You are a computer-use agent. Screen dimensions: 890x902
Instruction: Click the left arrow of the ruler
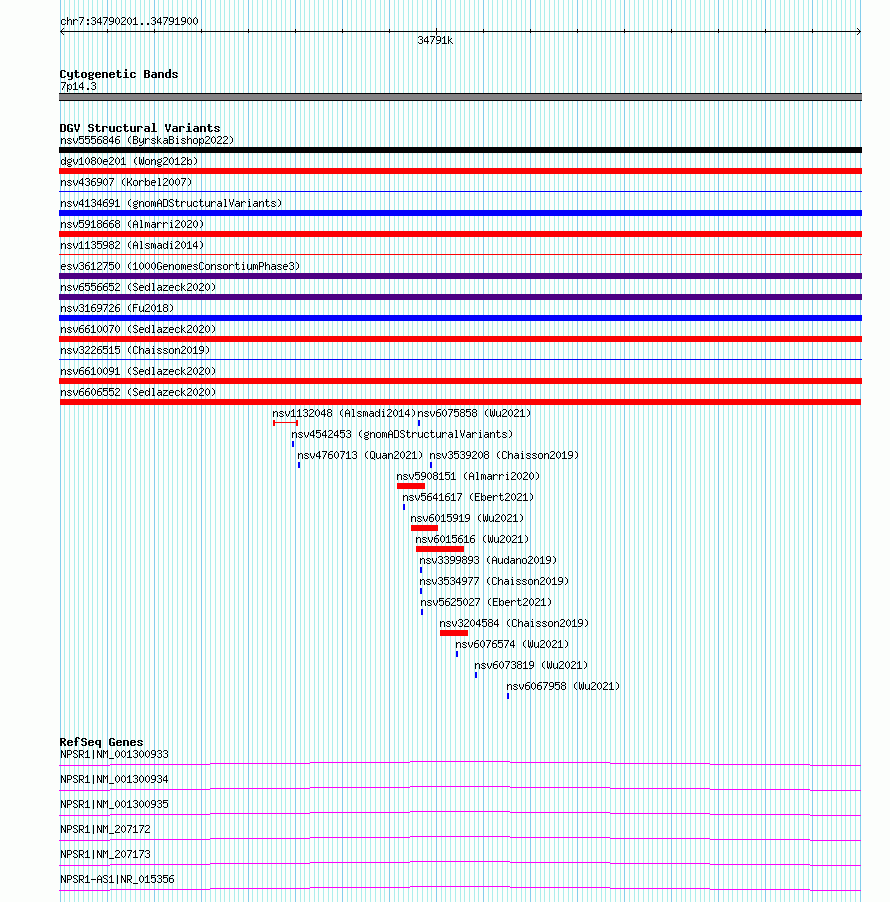[x=62, y=32]
